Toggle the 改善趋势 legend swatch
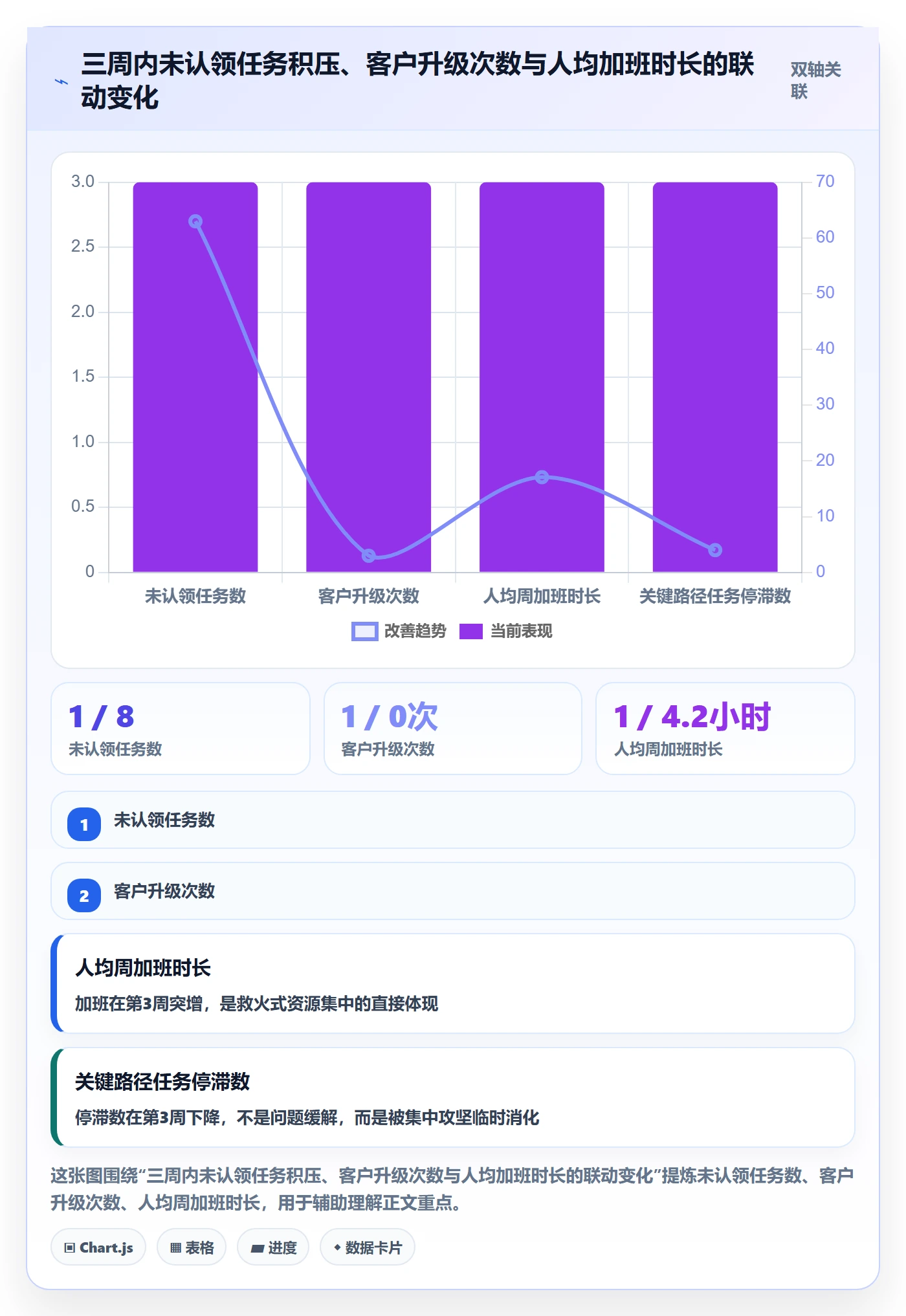 click(x=364, y=631)
